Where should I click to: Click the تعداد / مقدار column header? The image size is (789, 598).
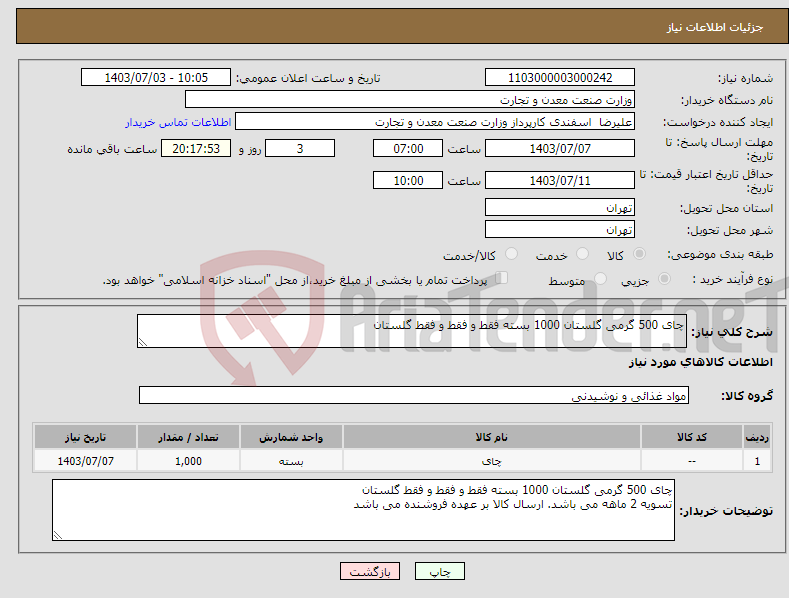click(188, 437)
